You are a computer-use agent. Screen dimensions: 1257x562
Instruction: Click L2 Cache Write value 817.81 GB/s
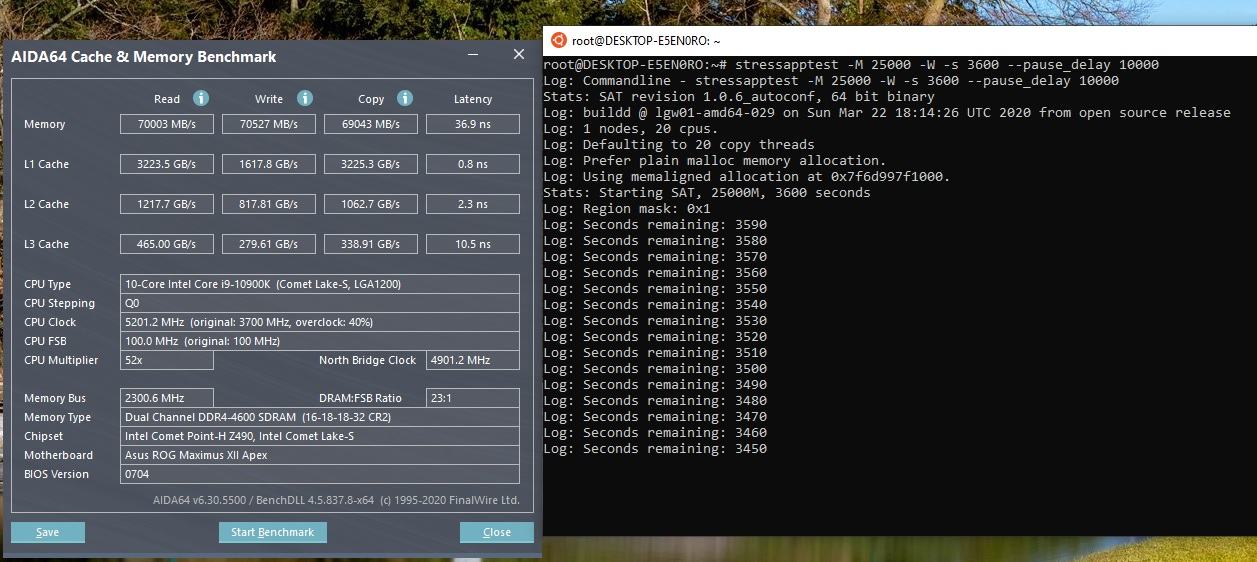coord(269,204)
